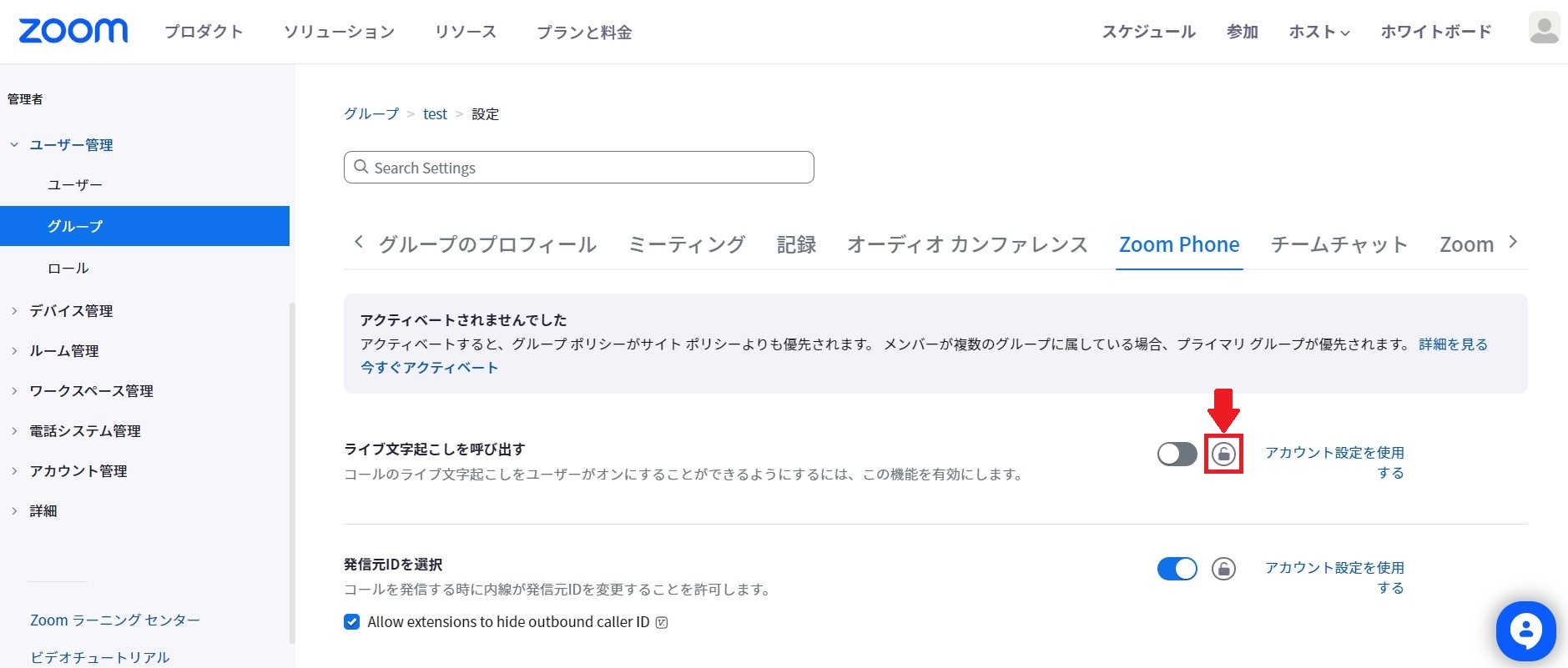Switch to the チームチャット tab
1568x668 pixels.
click(x=1339, y=244)
